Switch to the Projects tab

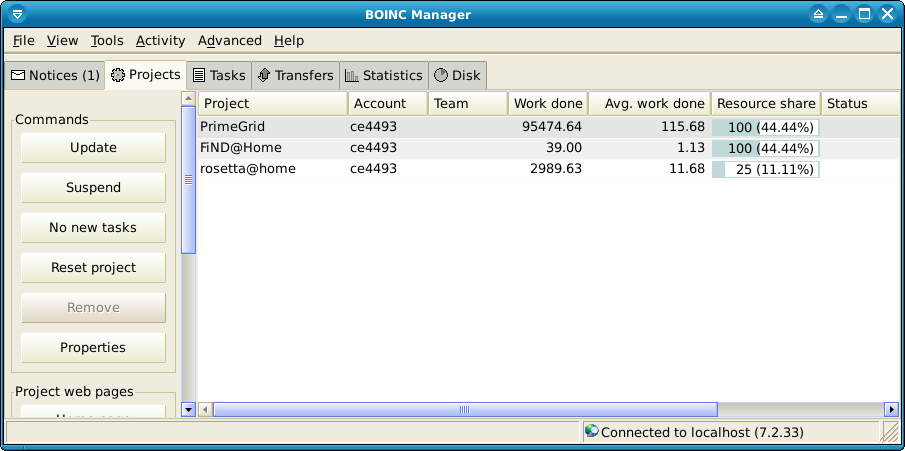click(x=145, y=75)
